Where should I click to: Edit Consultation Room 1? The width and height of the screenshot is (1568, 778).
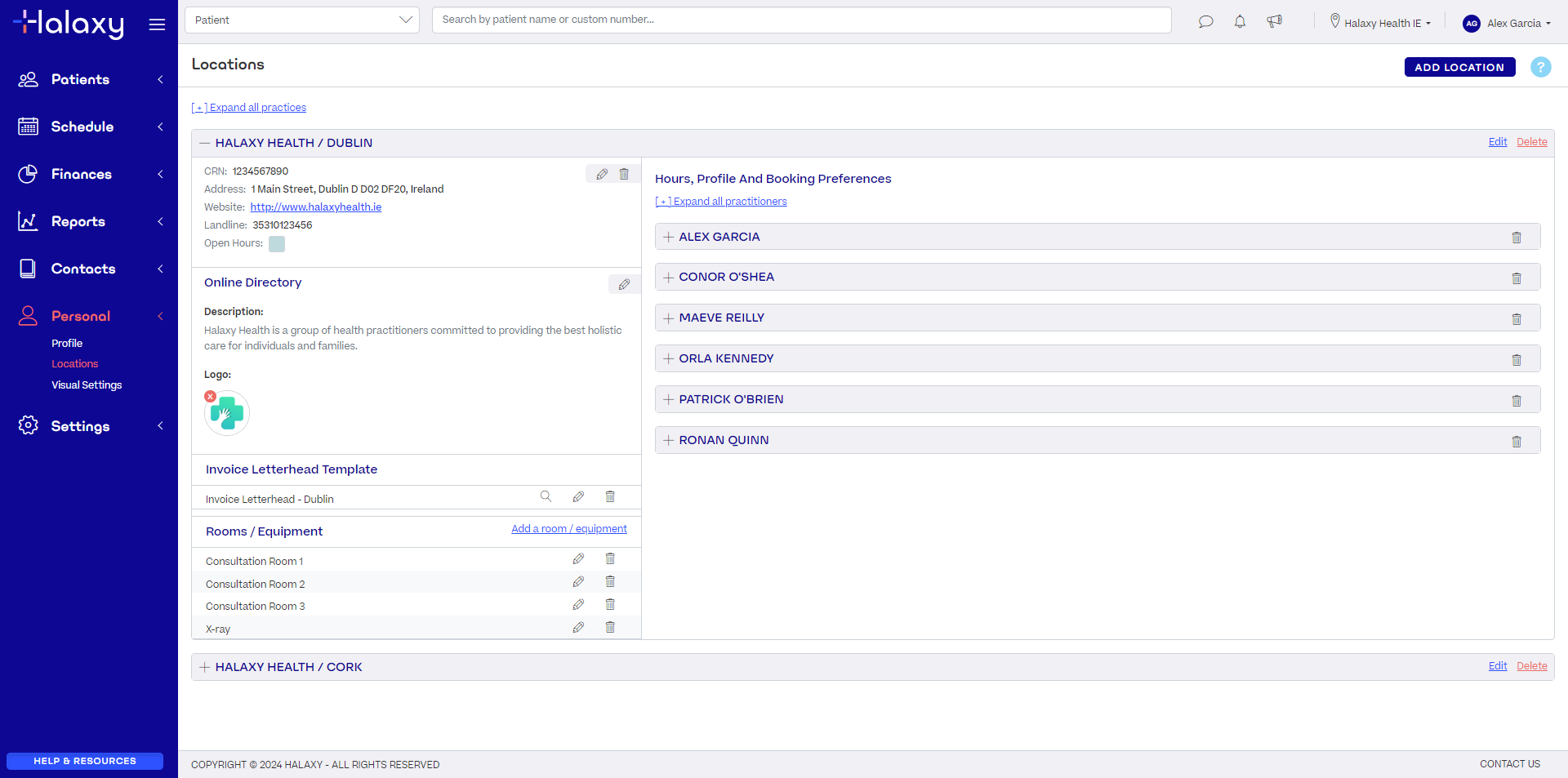point(578,558)
